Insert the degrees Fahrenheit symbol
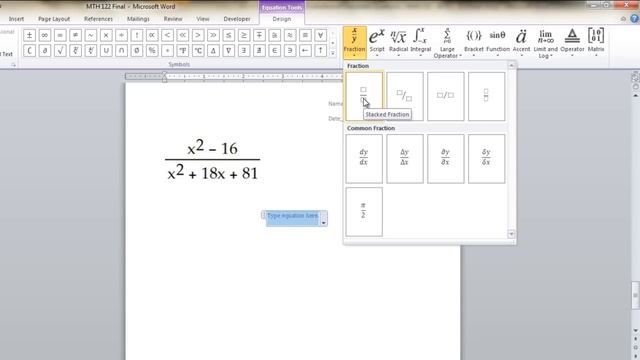The width and height of the screenshot is (640, 360). pos(182,51)
